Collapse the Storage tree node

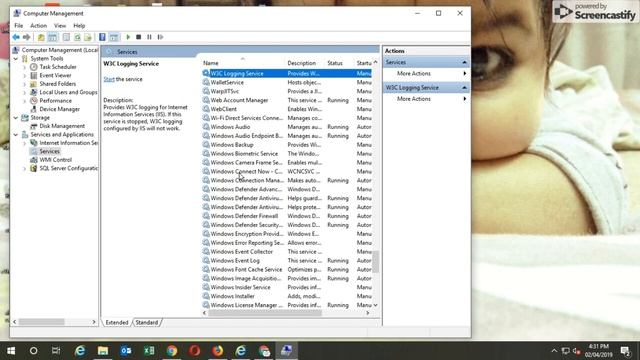(x=16, y=118)
